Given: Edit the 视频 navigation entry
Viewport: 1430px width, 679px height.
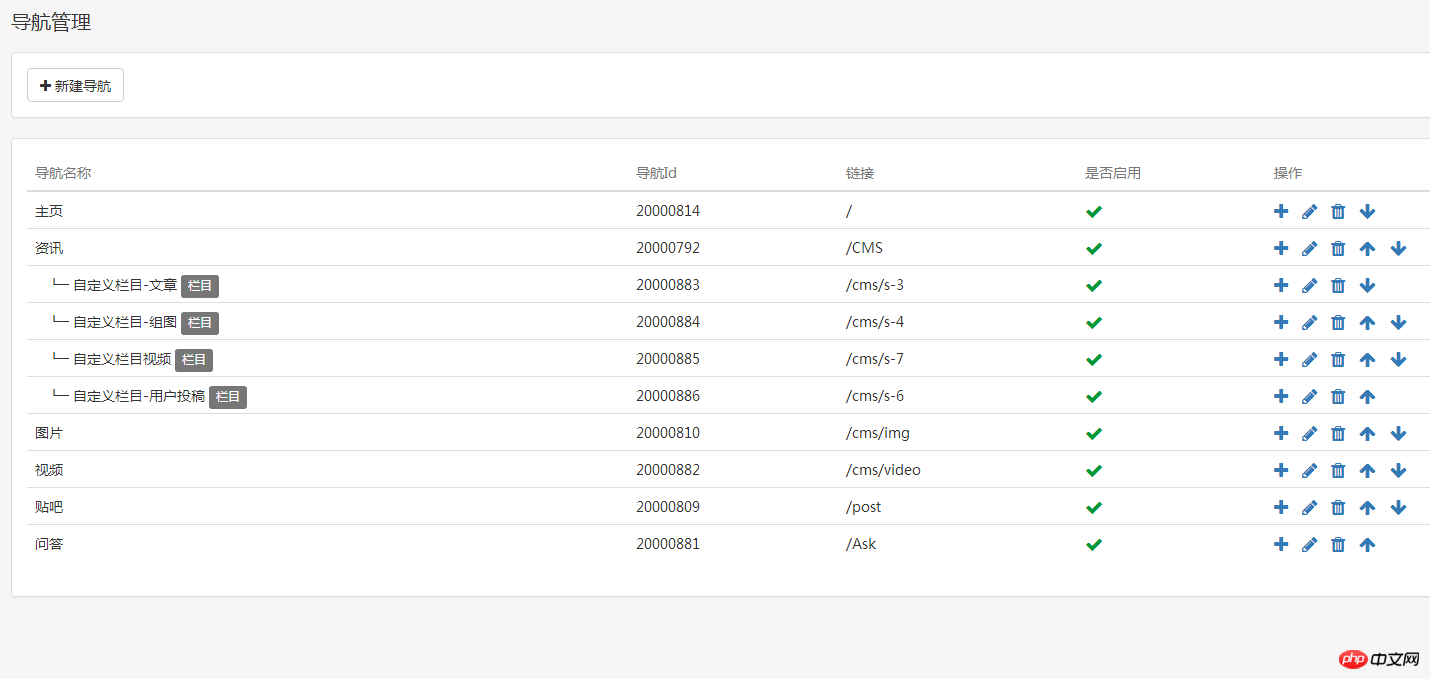Looking at the screenshot, I should click(1309, 470).
